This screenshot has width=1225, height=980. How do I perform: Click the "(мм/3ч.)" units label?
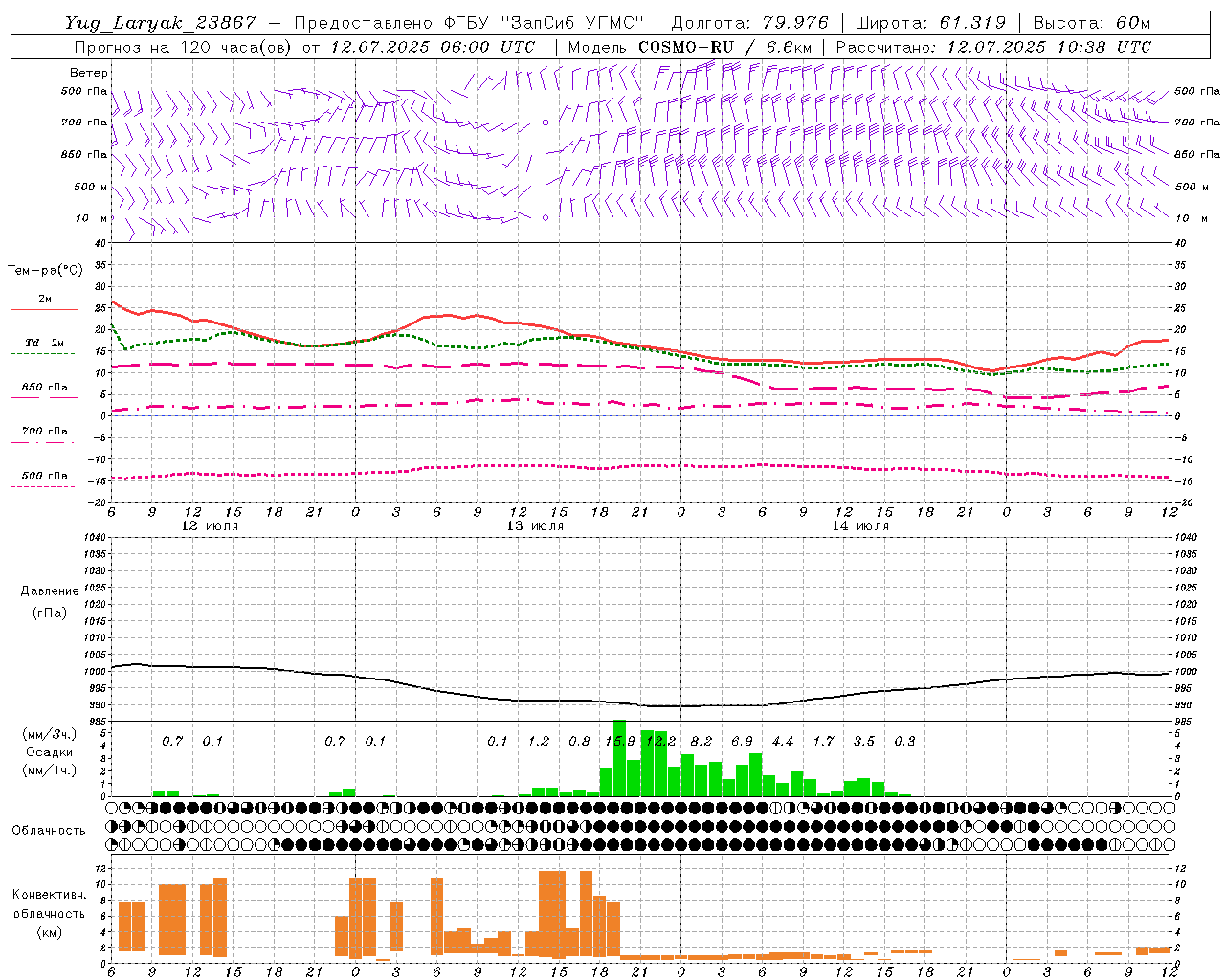coord(49,734)
